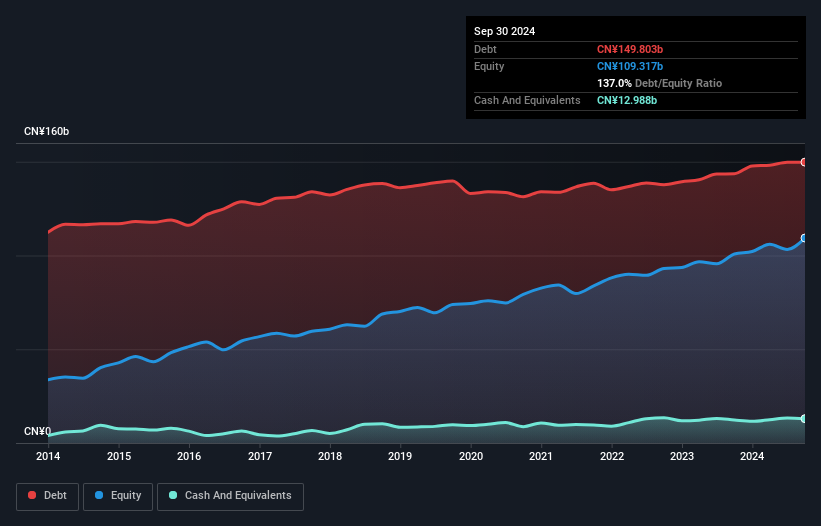Click the 2015 x-axis label
The image size is (821, 526).
point(119,456)
